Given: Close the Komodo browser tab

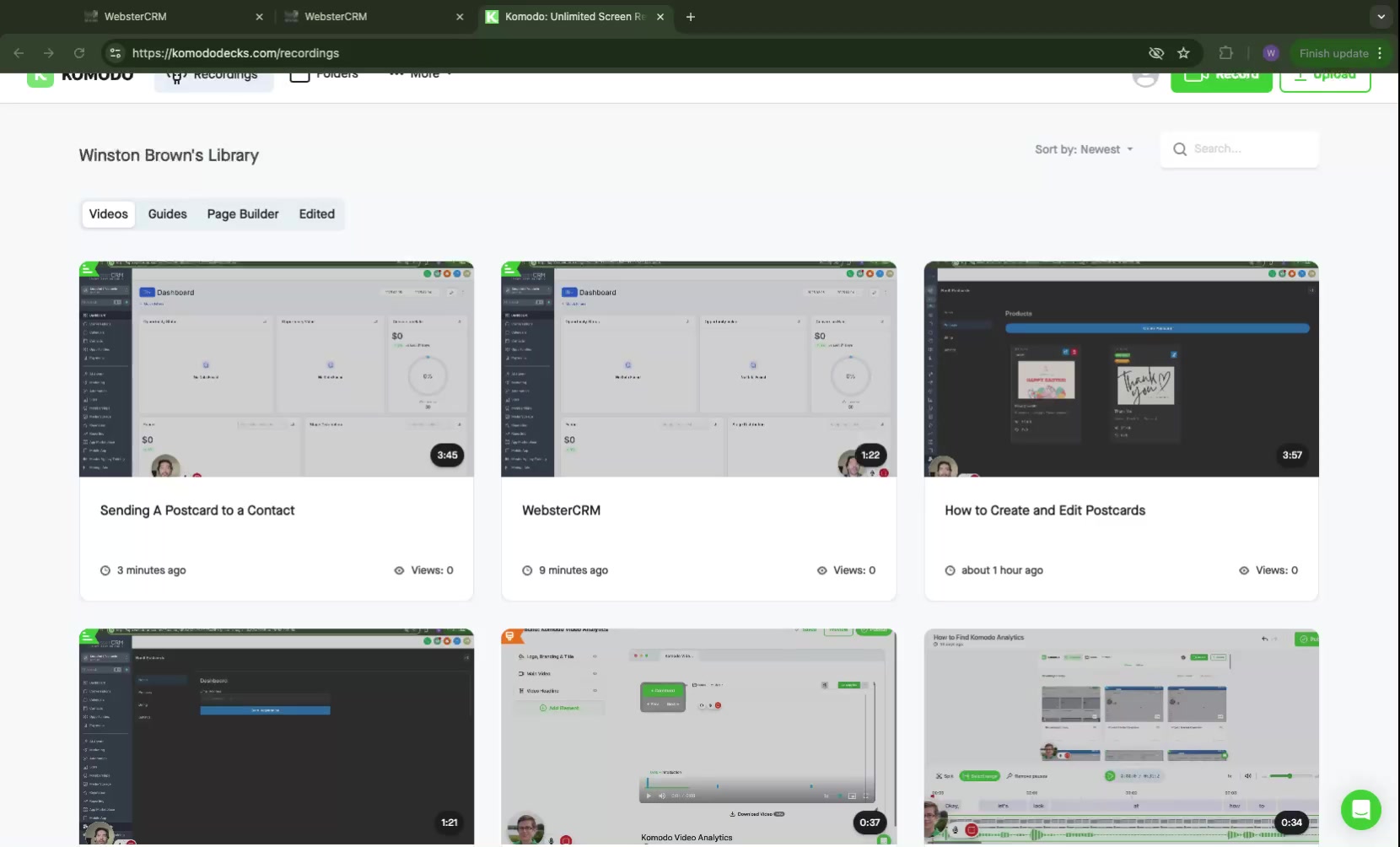Looking at the screenshot, I should point(660,17).
